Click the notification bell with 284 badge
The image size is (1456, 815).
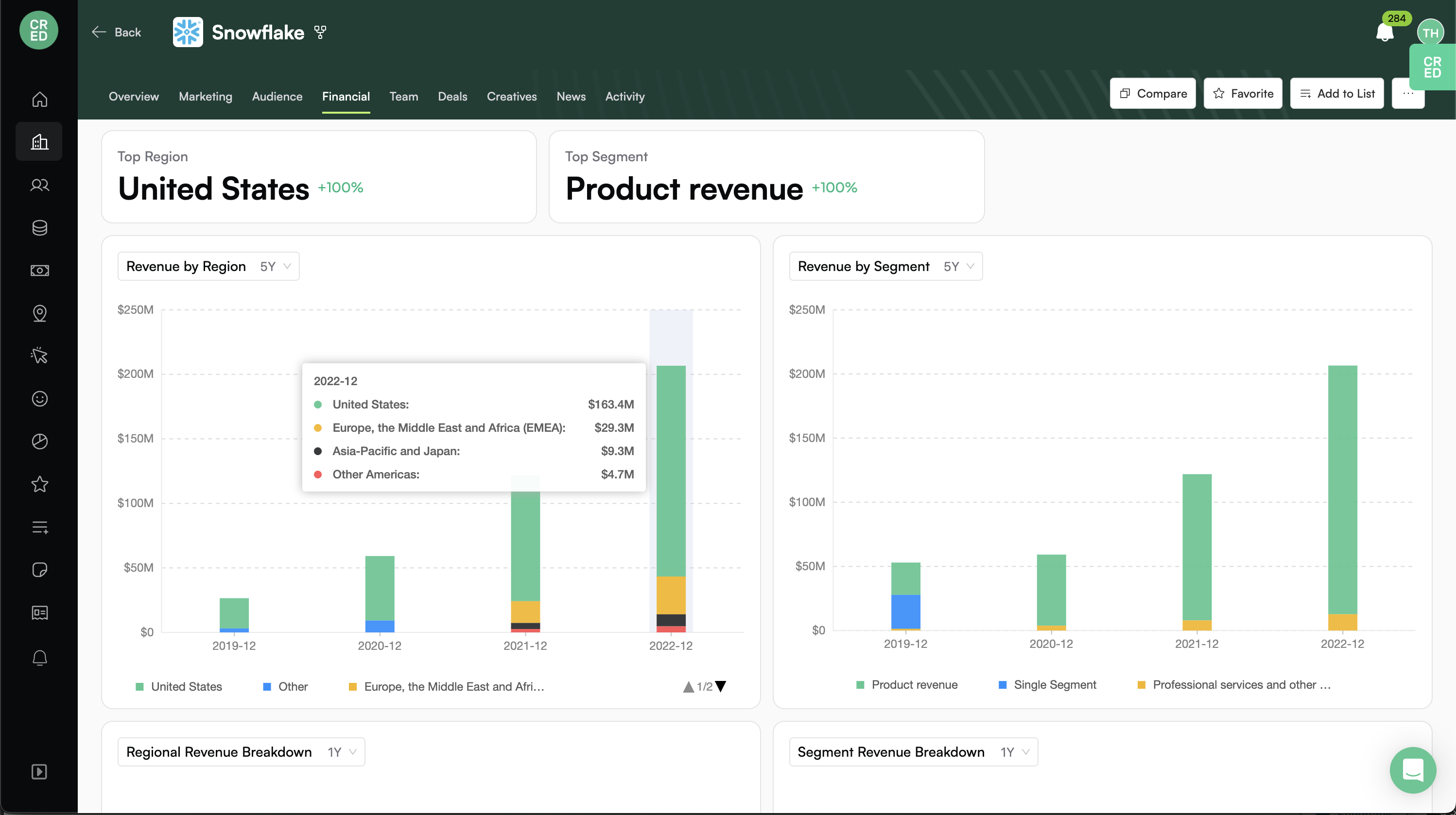(x=1384, y=32)
